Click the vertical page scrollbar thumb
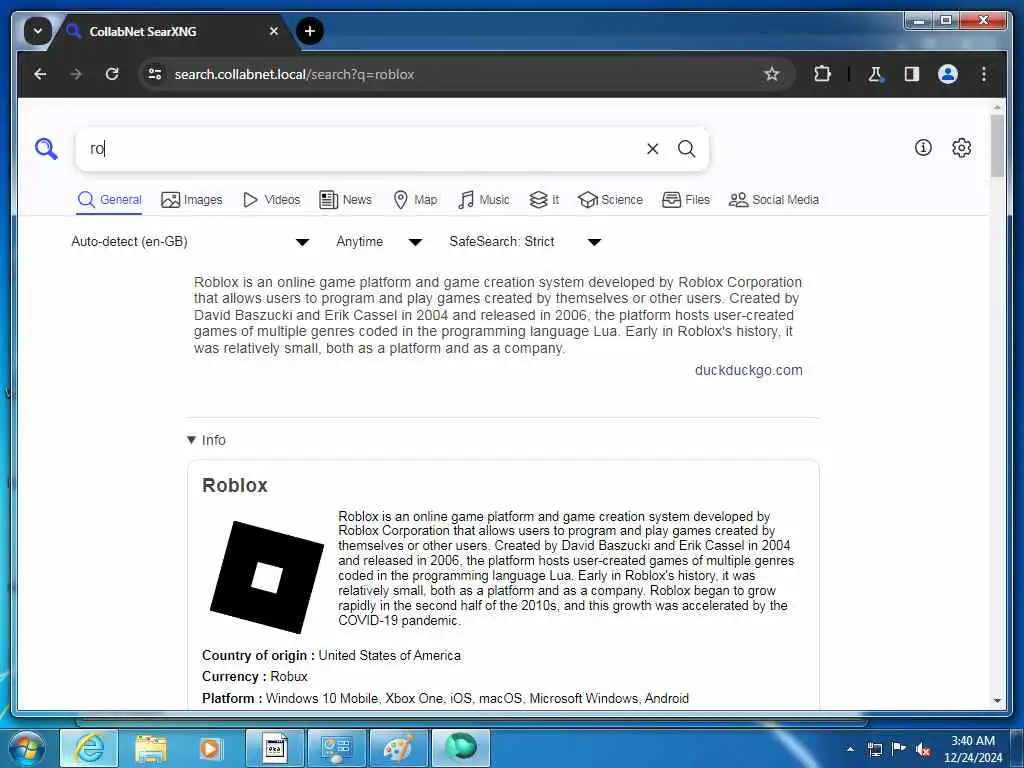This screenshot has height=768, width=1024. (x=997, y=146)
